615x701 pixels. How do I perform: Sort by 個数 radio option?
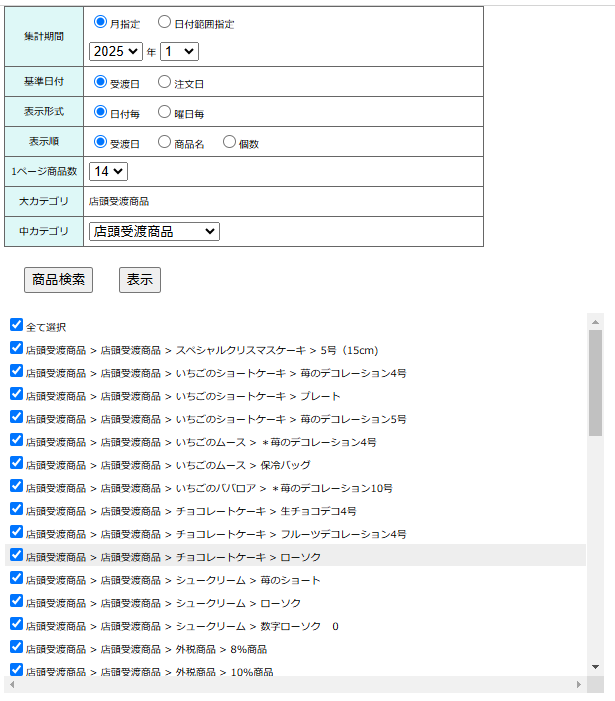coord(229,142)
